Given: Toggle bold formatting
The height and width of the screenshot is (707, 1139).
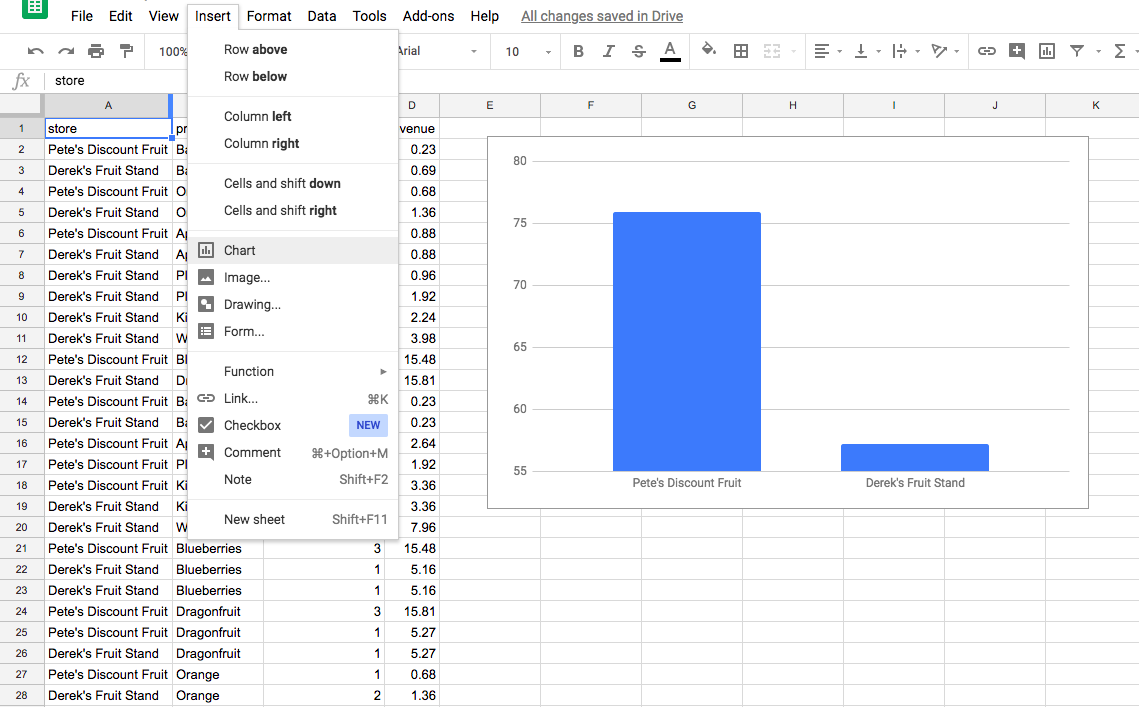Looking at the screenshot, I should click(578, 51).
